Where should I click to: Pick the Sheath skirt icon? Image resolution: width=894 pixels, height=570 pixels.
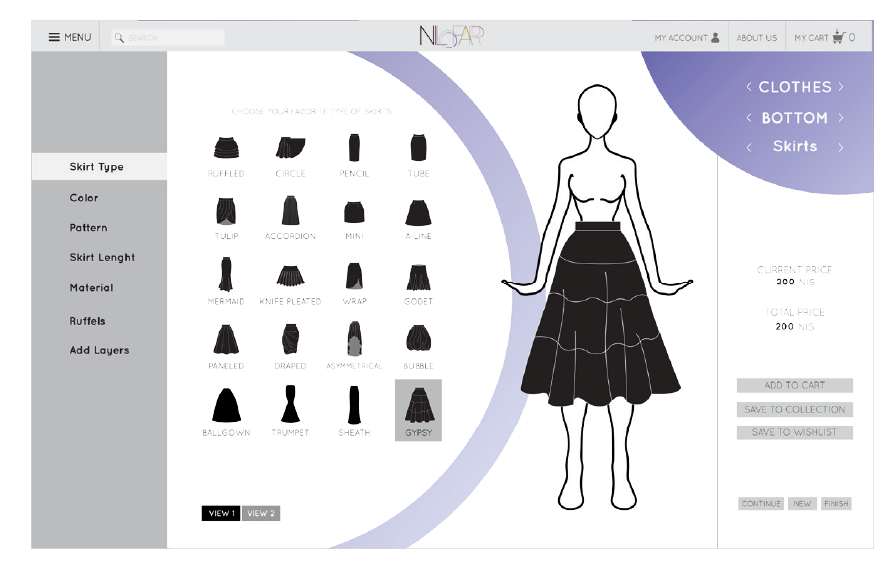click(x=354, y=404)
